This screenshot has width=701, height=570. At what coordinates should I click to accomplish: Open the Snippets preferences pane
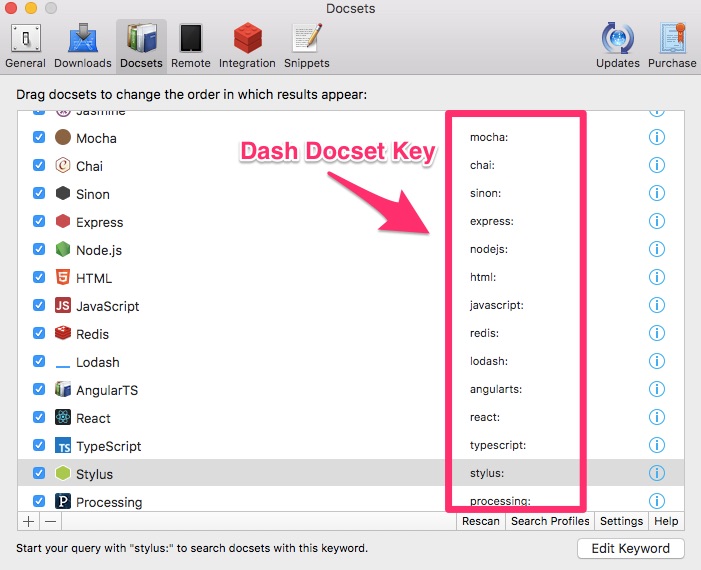click(307, 46)
